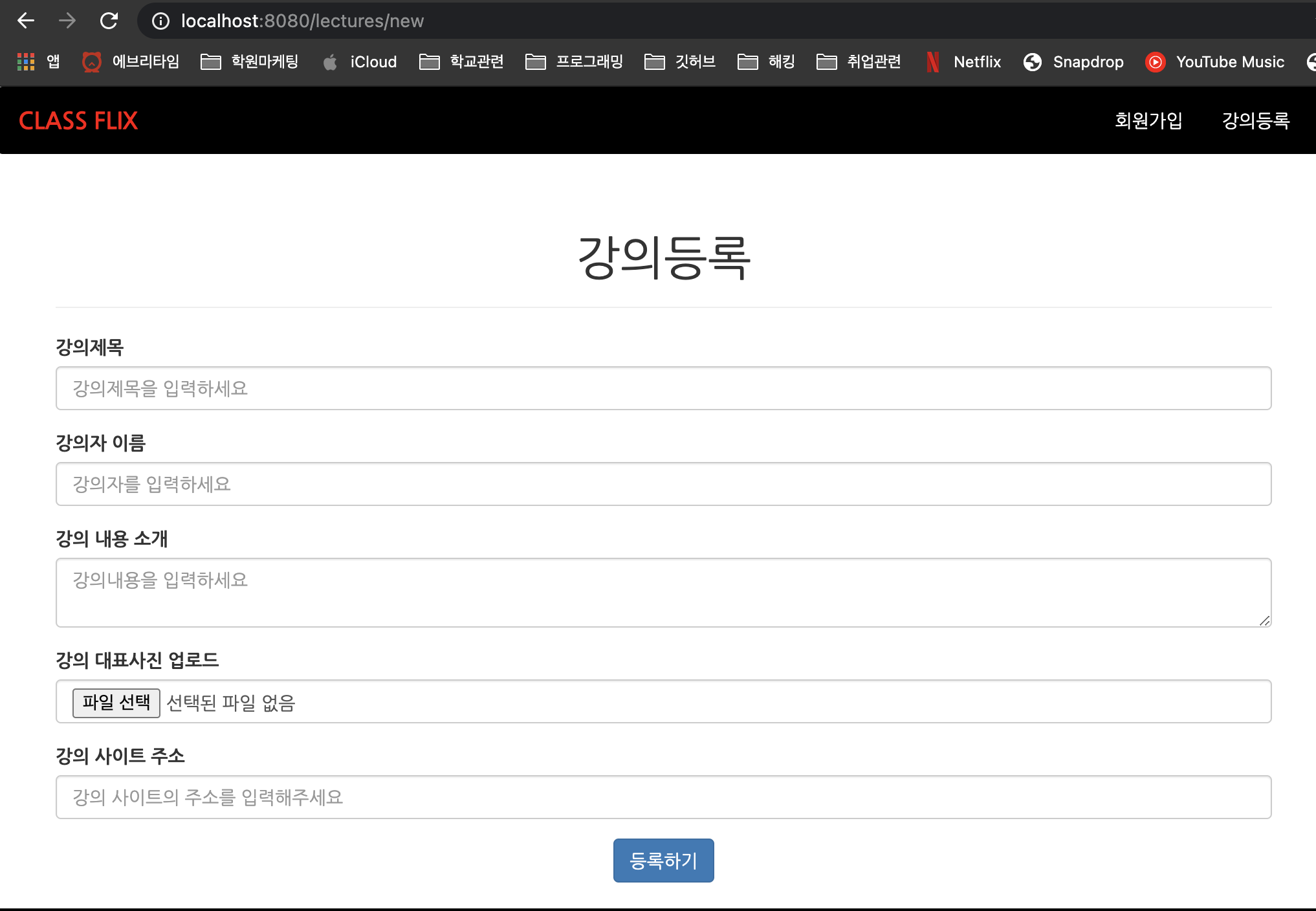Click the 파일 선택 file chooser button
Screen dimensions: 1316x911
(116, 703)
